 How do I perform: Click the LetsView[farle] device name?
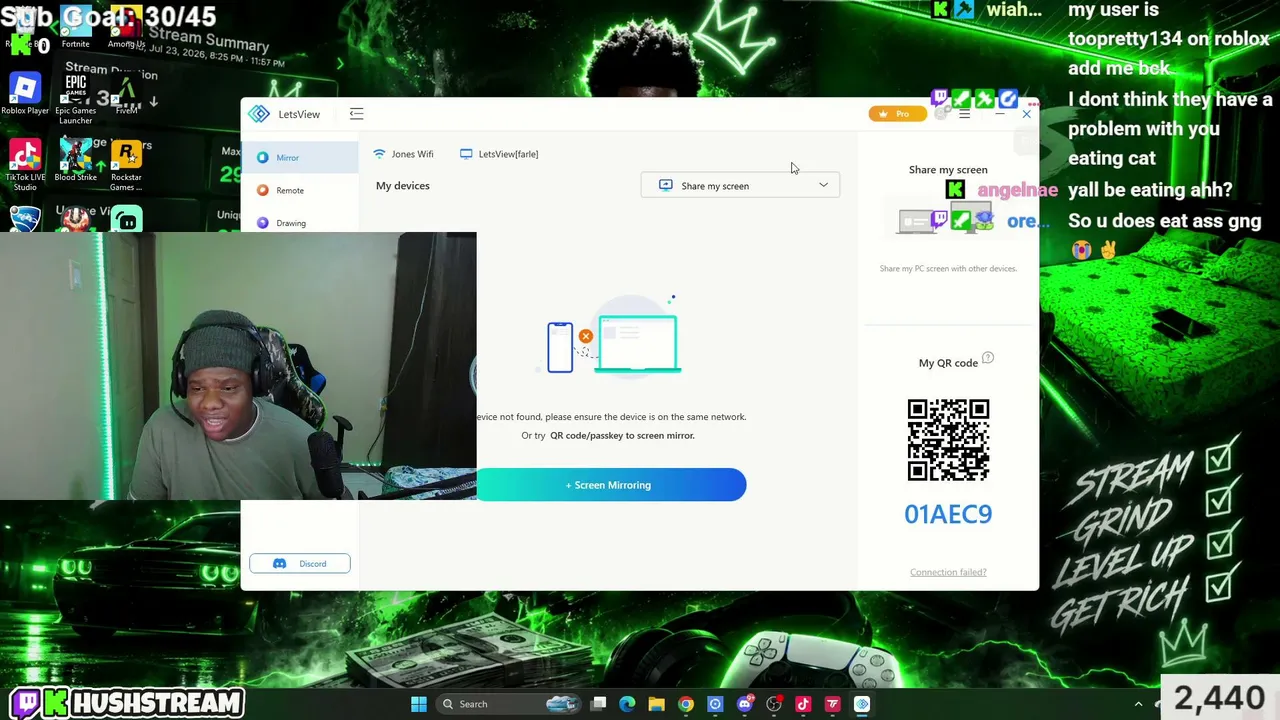tap(499, 154)
